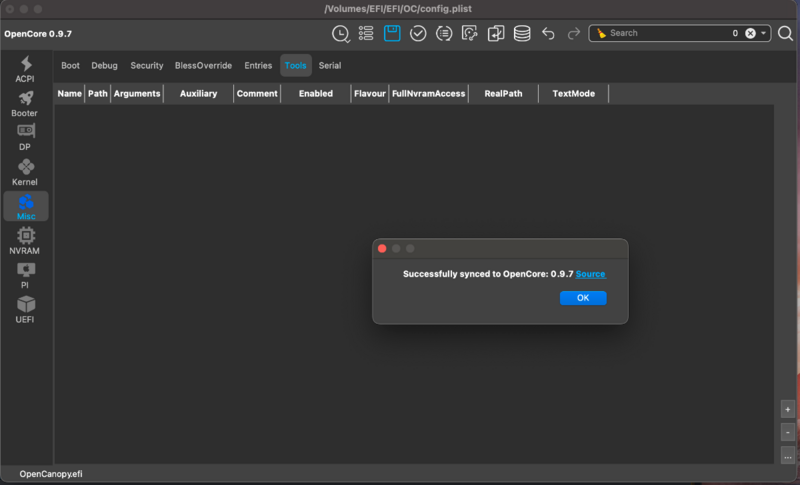Select the Booter rocket icon

[25, 104]
